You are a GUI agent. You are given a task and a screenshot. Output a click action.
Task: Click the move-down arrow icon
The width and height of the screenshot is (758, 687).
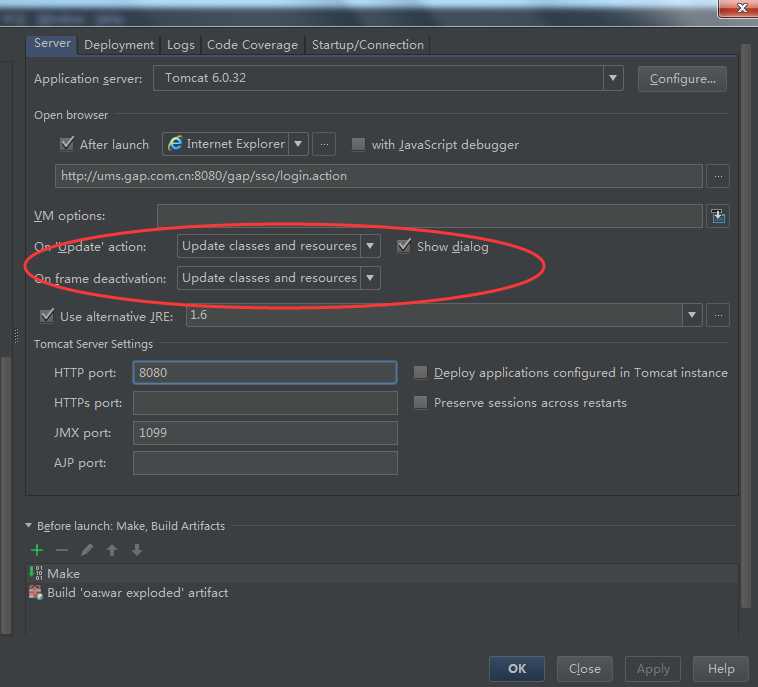137,550
